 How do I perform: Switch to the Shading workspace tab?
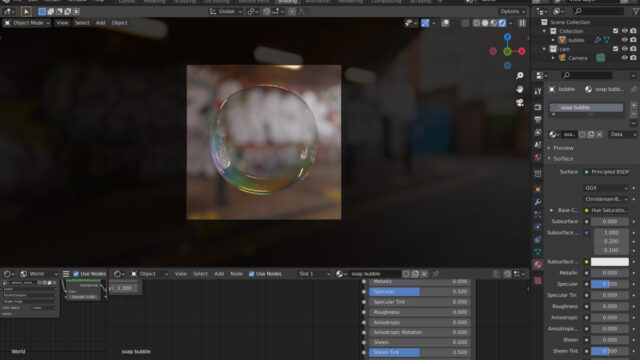[287, 2]
